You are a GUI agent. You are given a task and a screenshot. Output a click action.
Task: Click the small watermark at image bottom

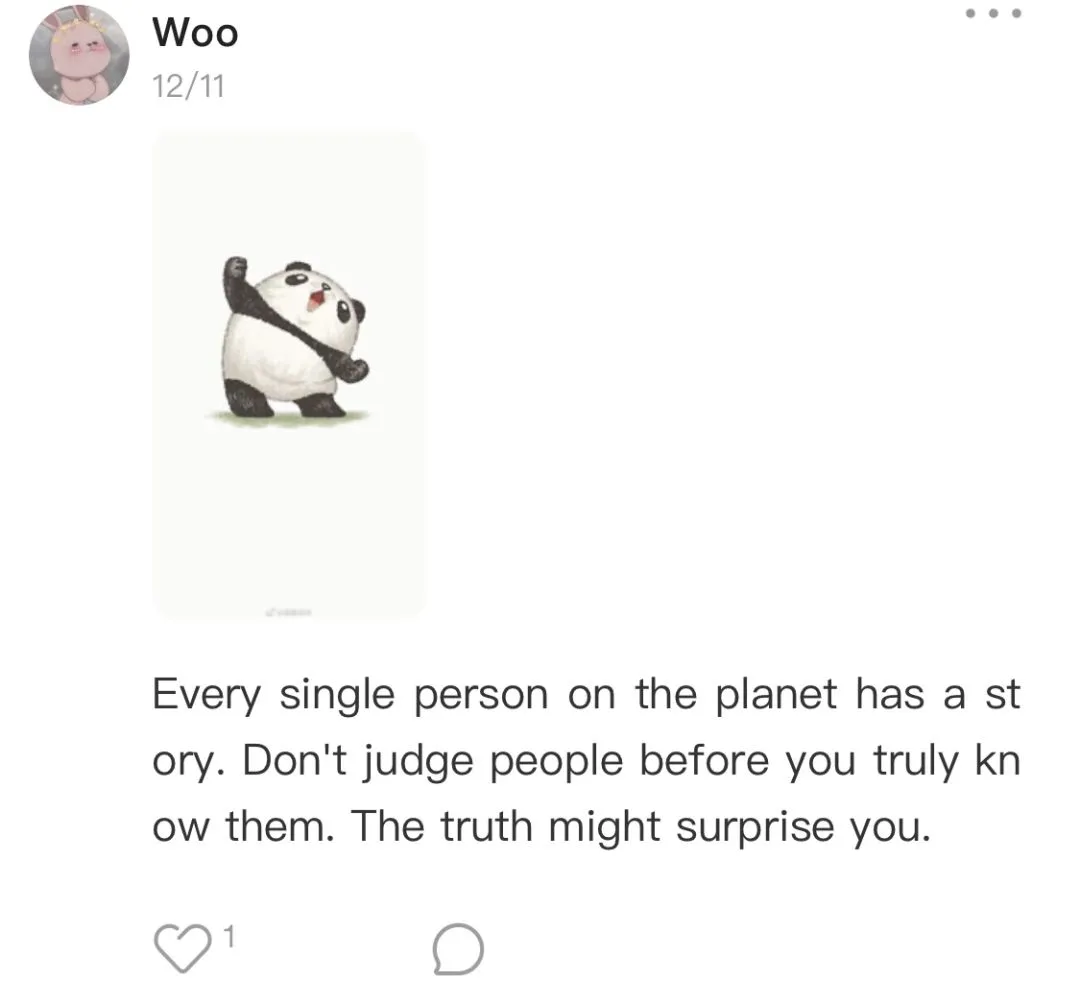[x=289, y=611]
